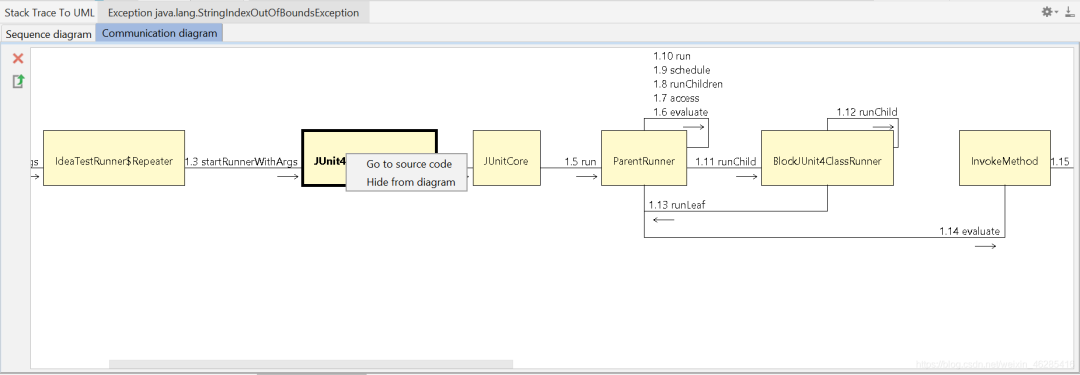Select the Communication diagram tab
This screenshot has height=375, width=1080.
[x=159, y=33]
